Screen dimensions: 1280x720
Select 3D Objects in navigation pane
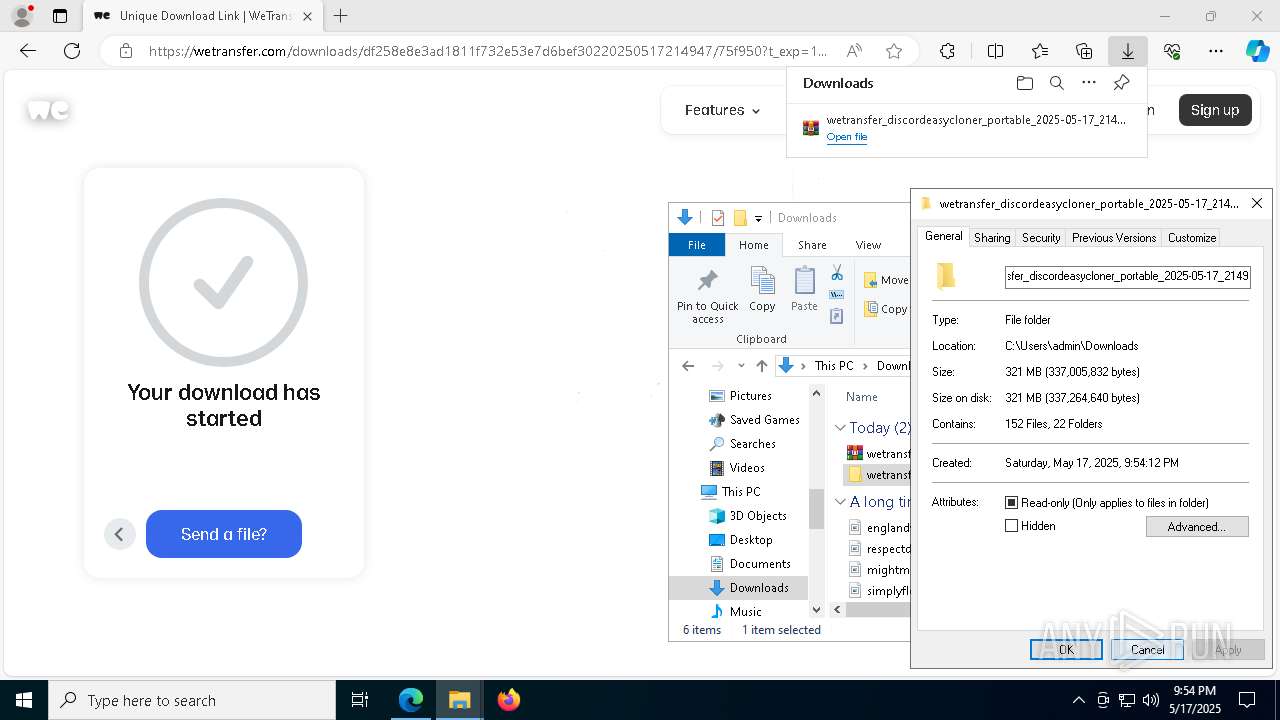pos(758,516)
